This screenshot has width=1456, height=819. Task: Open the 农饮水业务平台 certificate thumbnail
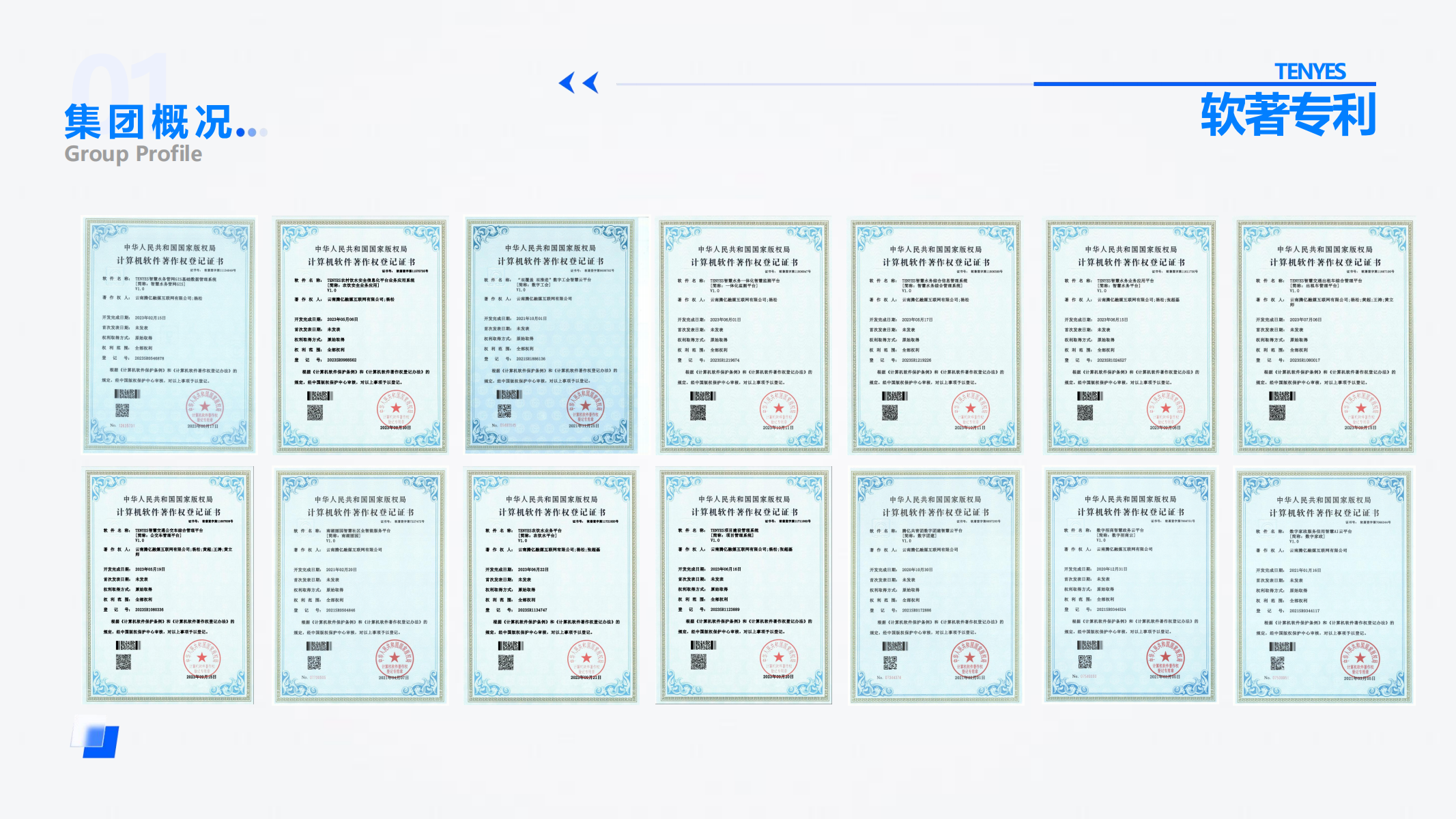click(552, 586)
